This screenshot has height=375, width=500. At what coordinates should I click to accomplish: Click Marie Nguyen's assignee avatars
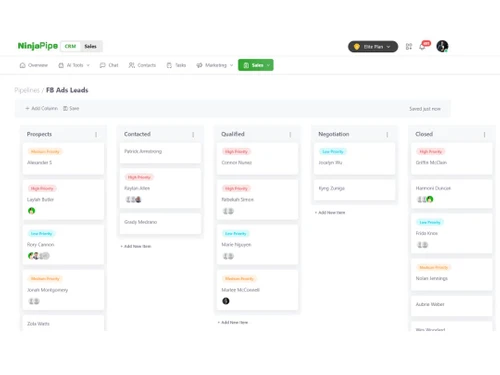pyautogui.click(x=228, y=256)
